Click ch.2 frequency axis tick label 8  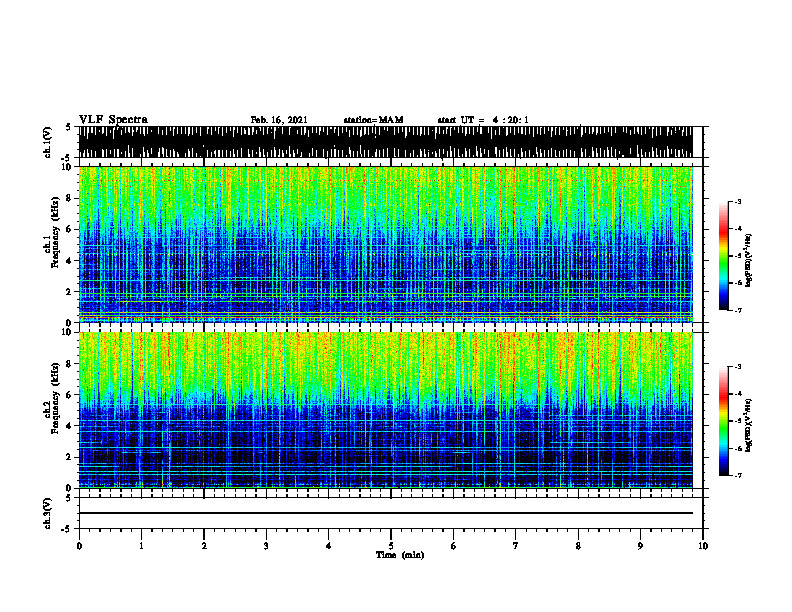point(70,364)
